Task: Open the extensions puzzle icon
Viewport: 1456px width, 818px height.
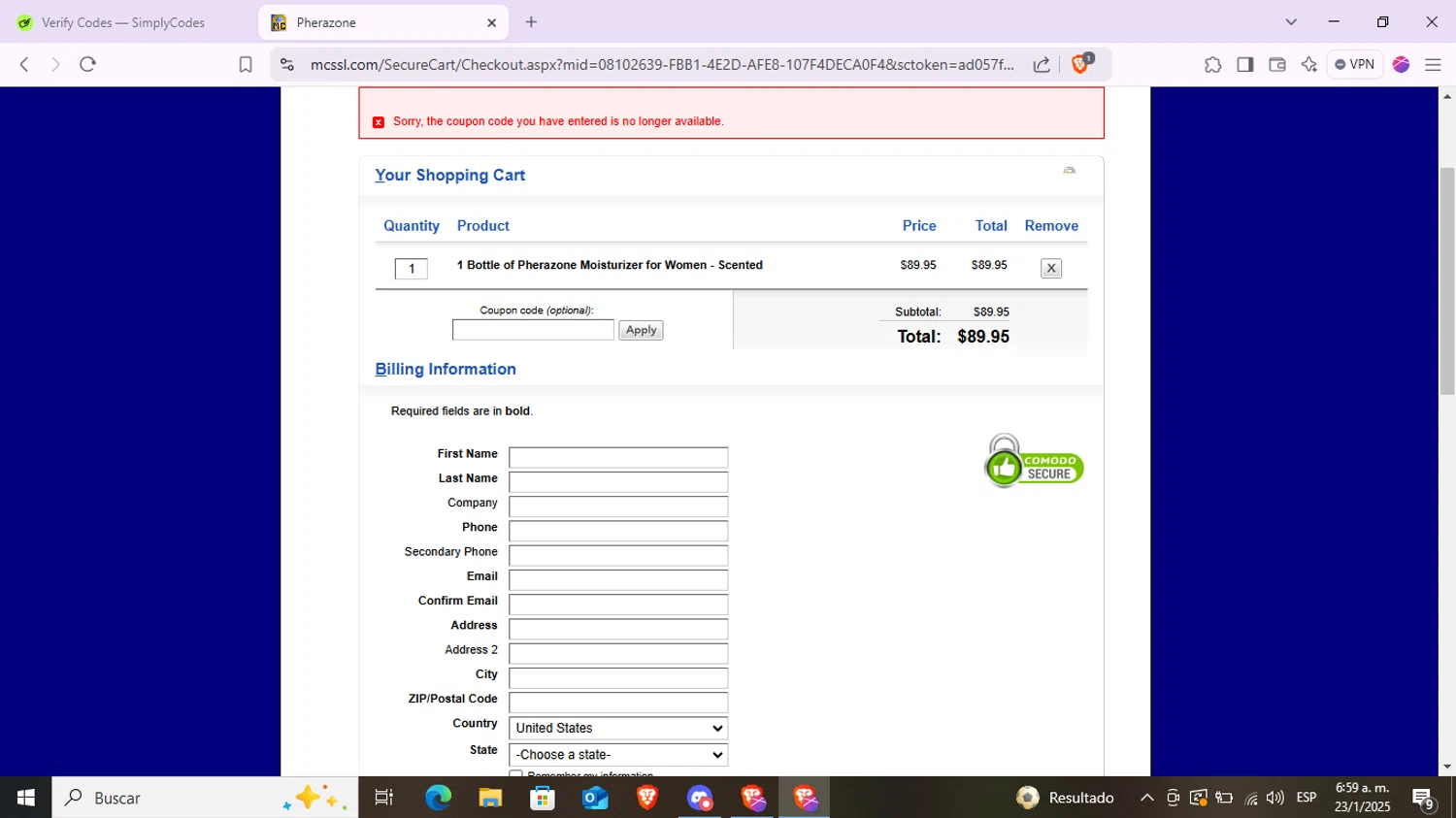Action: [1212, 64]
